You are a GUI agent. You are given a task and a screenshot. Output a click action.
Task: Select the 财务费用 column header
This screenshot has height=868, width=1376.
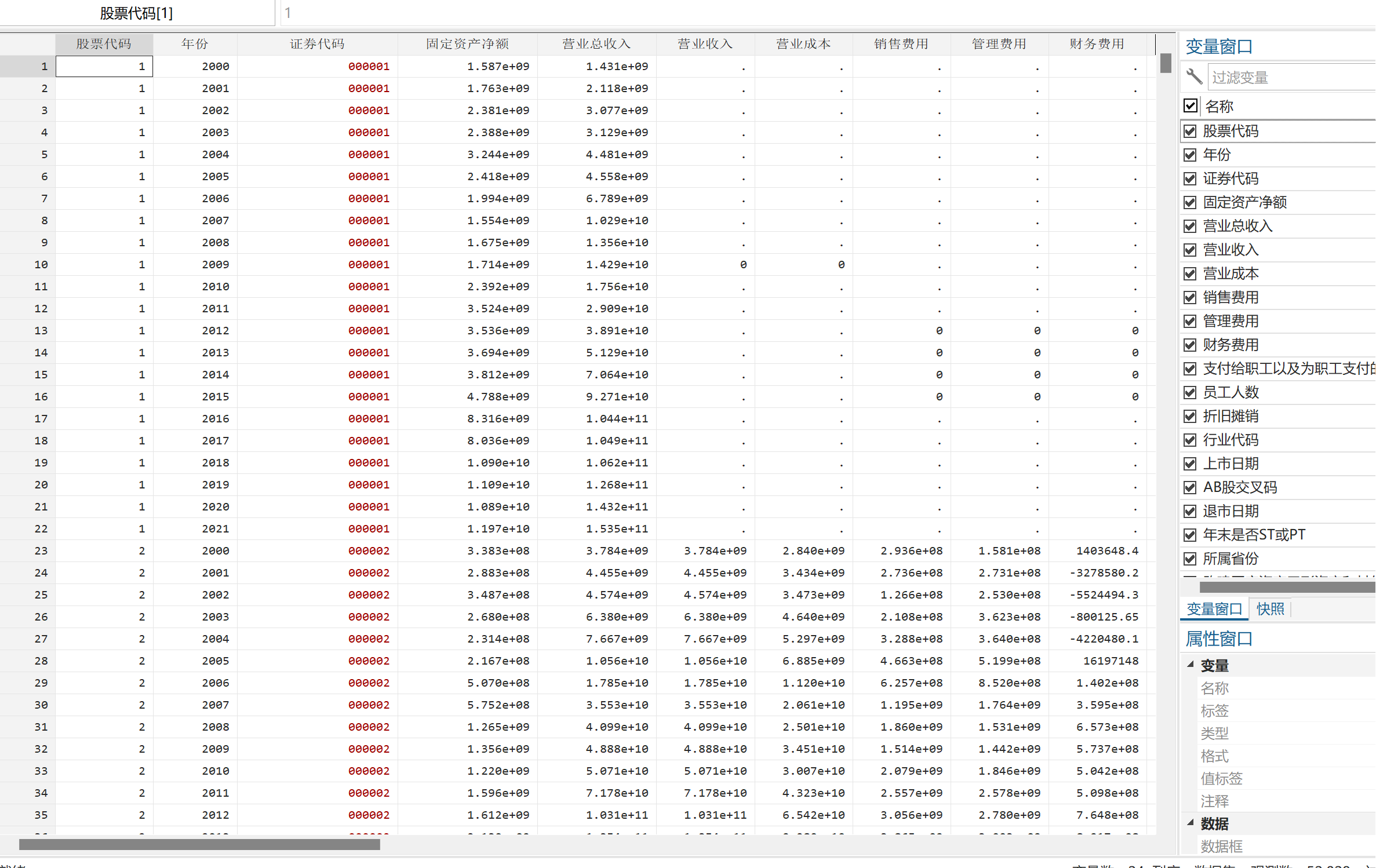tap(1097, 44)
